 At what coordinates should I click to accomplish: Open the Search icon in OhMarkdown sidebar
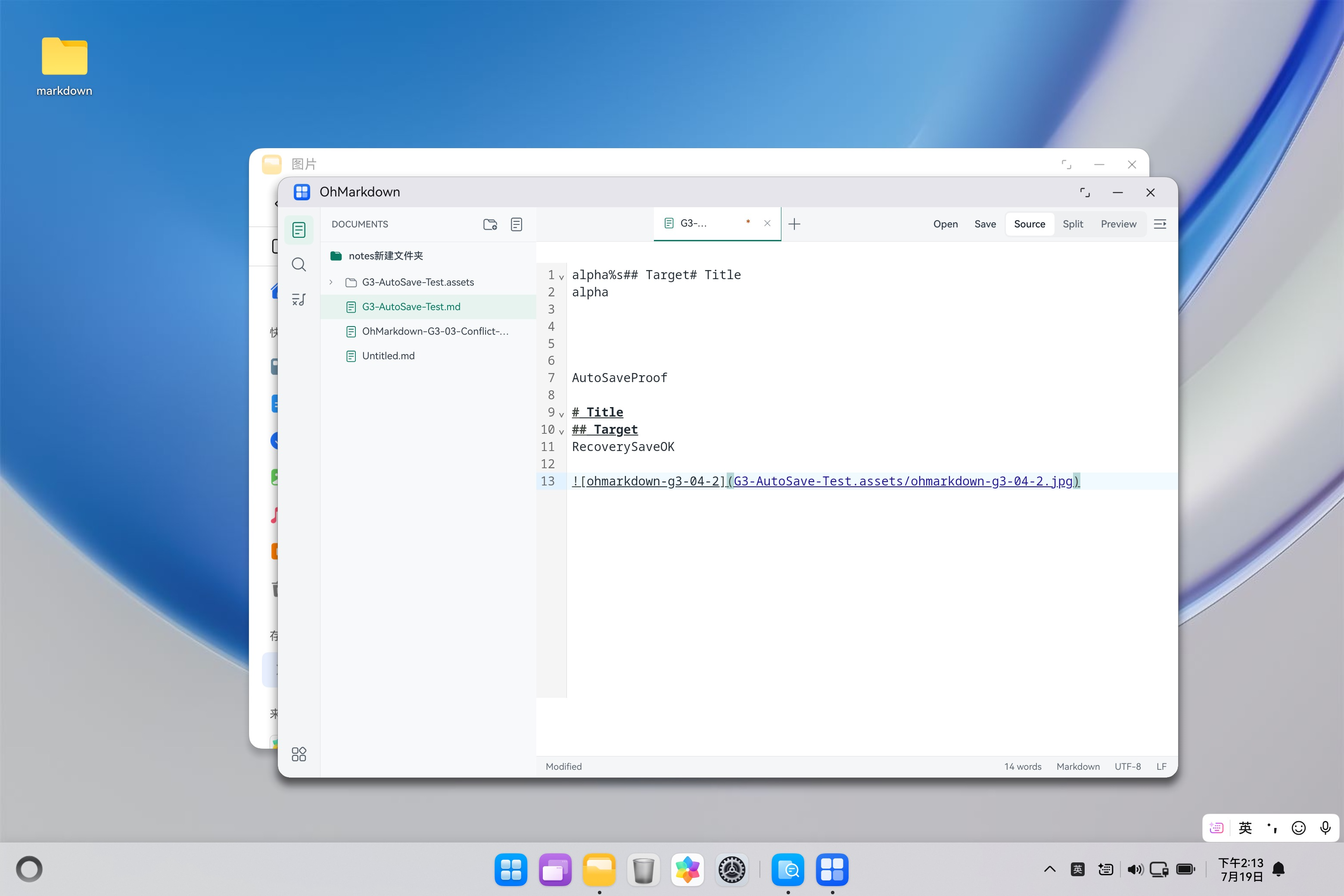click(x=299, y=264)
